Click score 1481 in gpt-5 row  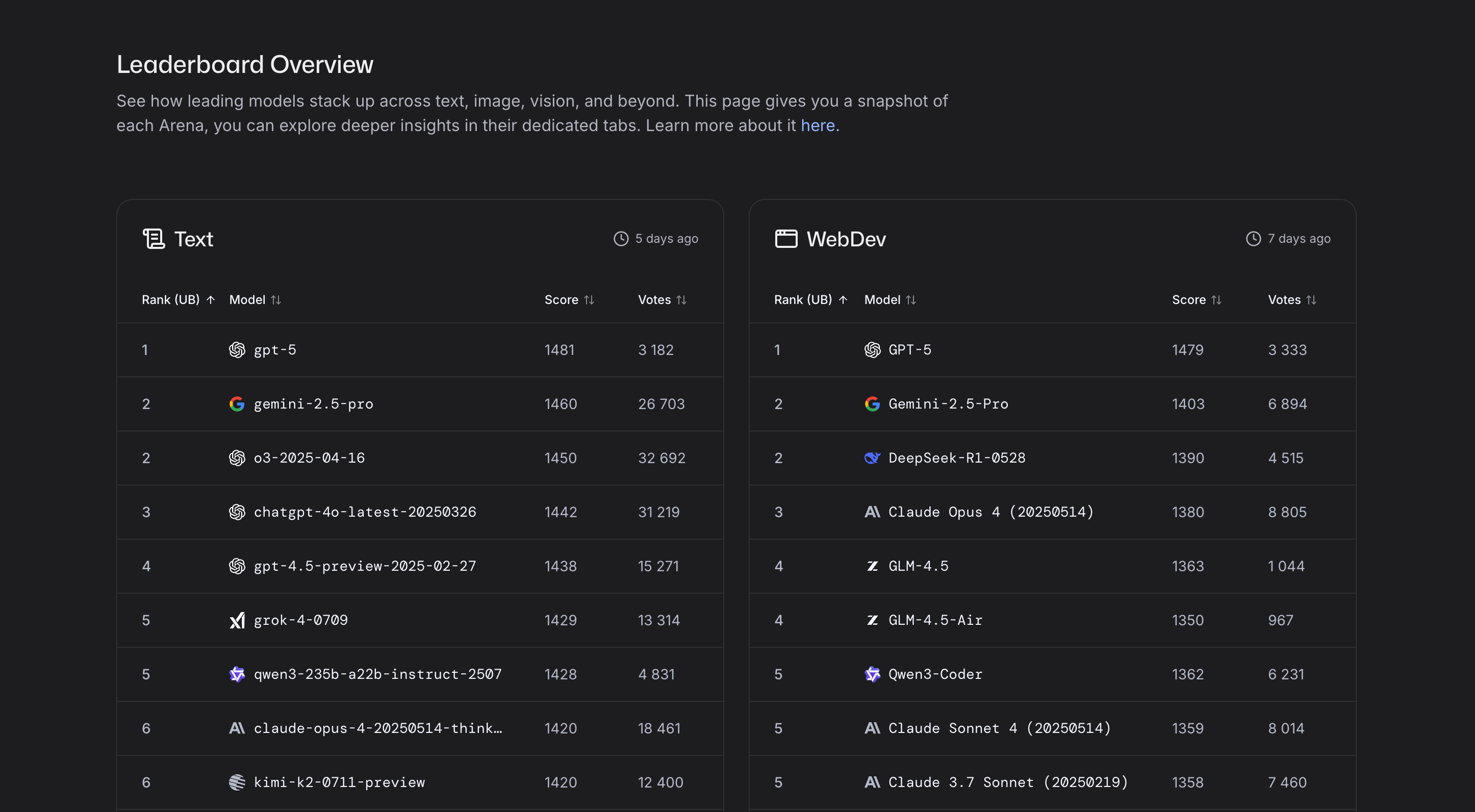[x=559, y=350]
